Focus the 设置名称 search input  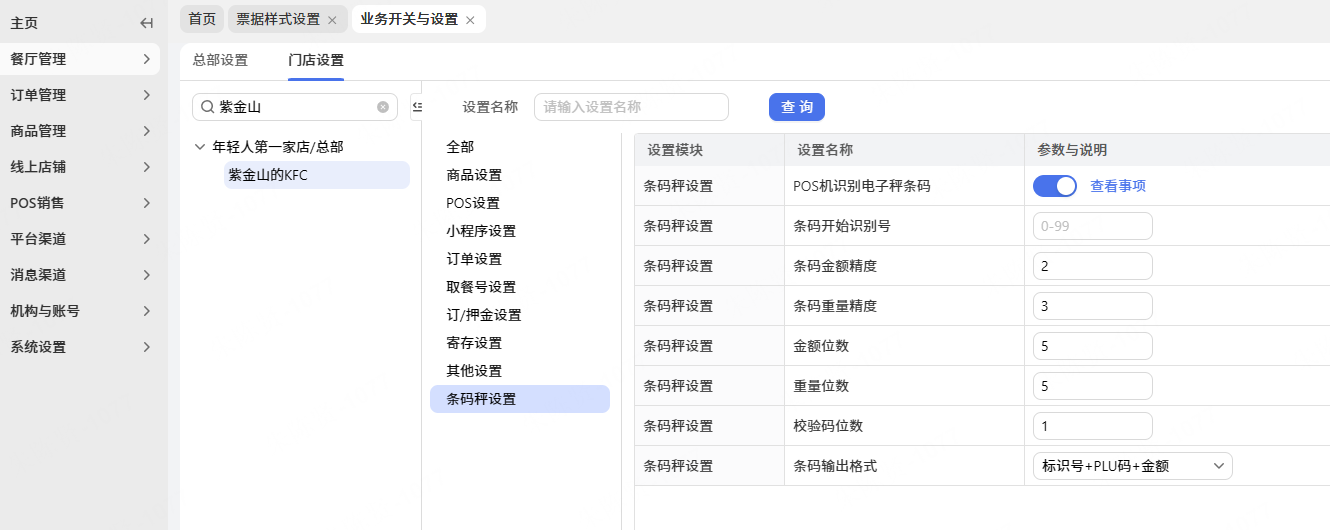631,107
